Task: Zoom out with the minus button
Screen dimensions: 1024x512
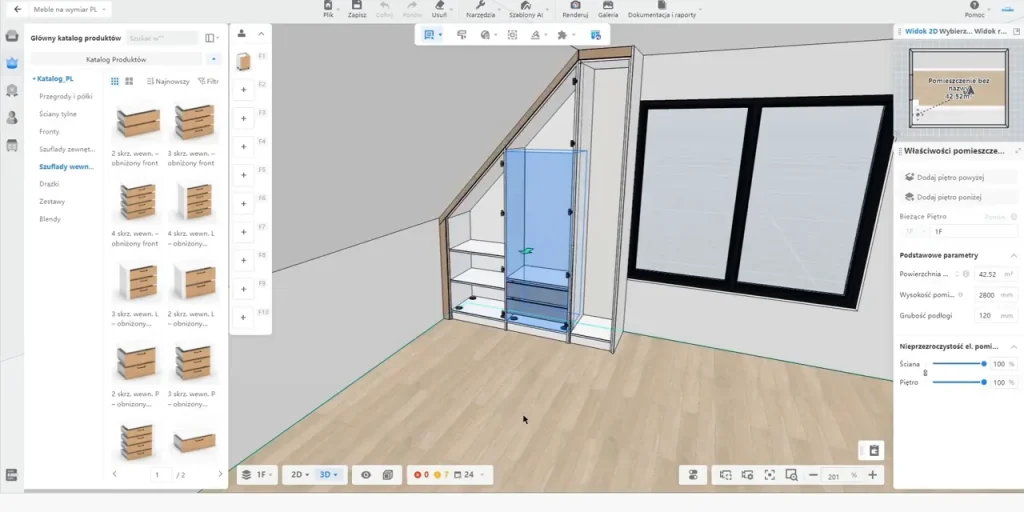Action: tap(813, 475)
